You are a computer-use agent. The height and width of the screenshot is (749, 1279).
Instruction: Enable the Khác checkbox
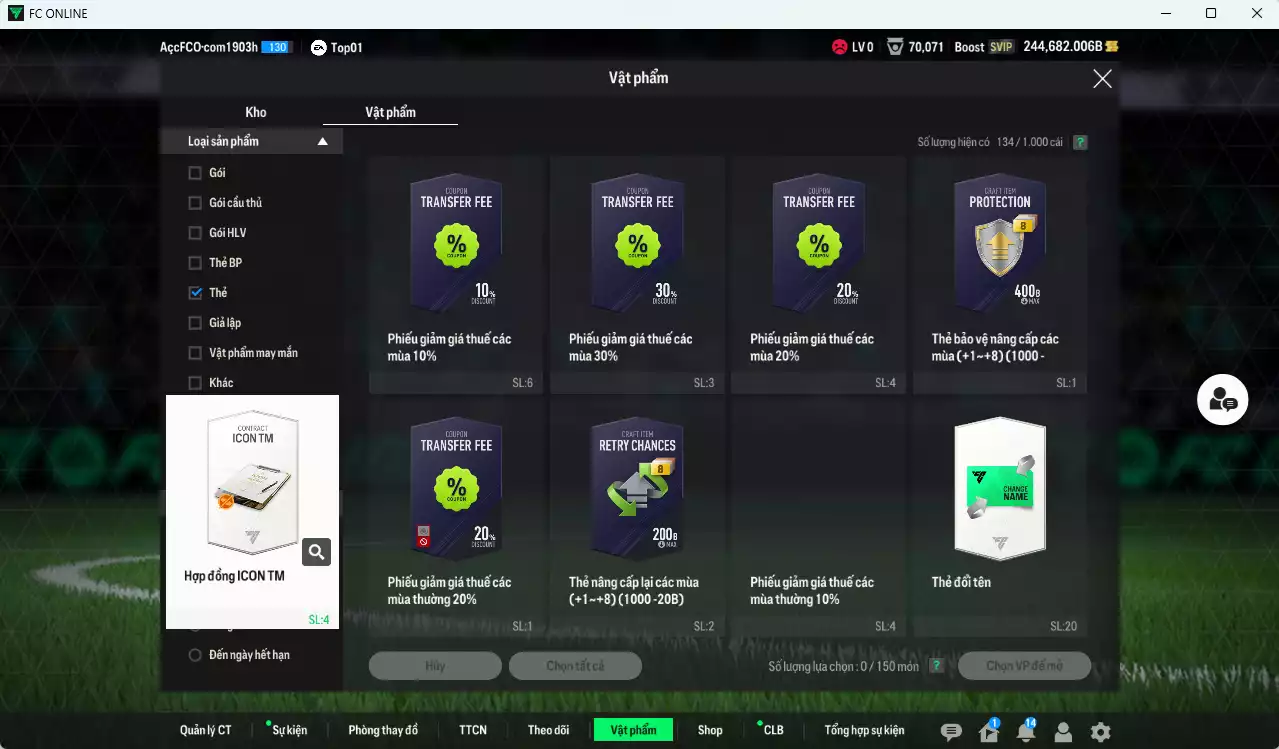coord(195,383)
